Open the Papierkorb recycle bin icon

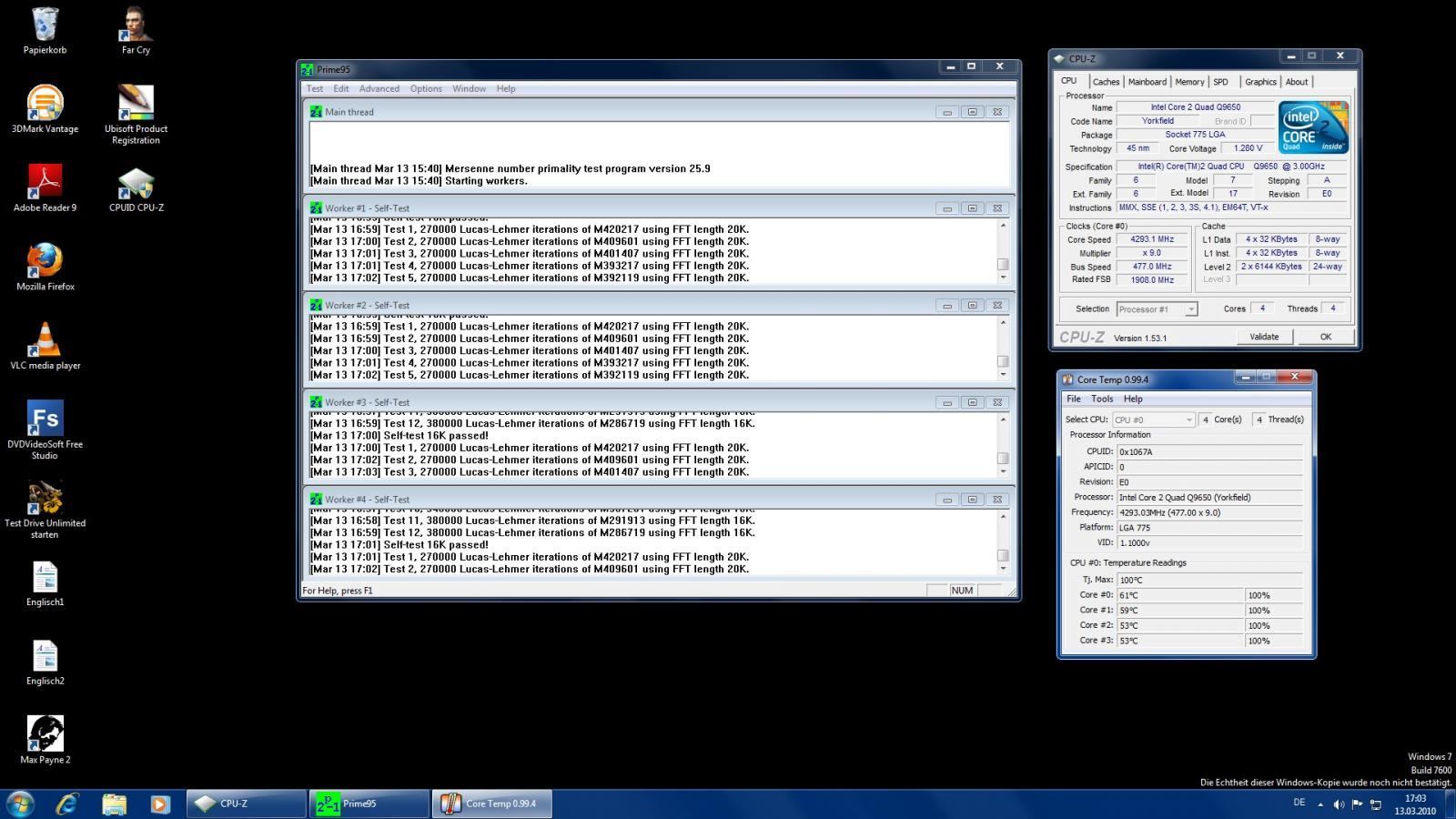point(45,25)
